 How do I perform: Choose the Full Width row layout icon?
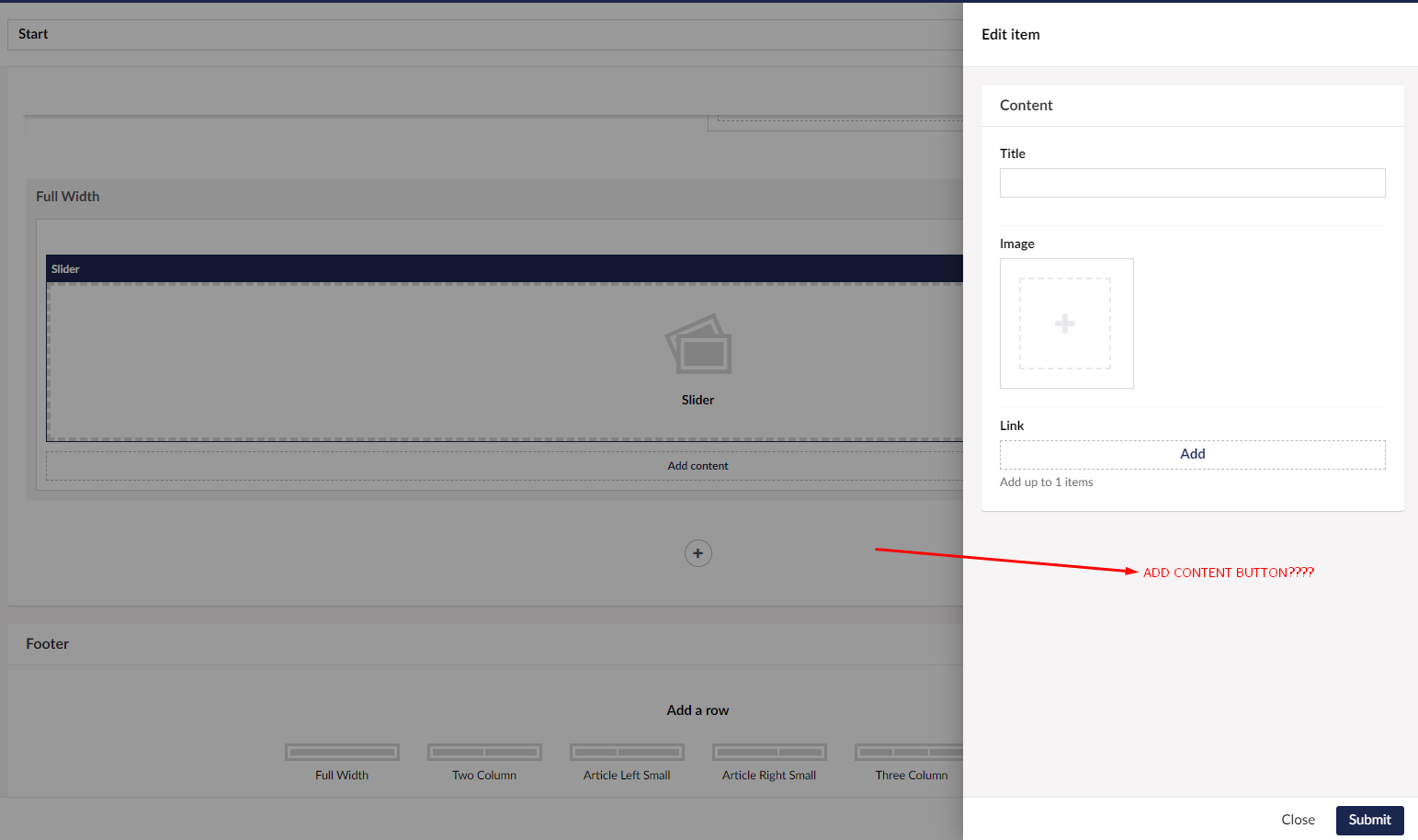point(342,753)
